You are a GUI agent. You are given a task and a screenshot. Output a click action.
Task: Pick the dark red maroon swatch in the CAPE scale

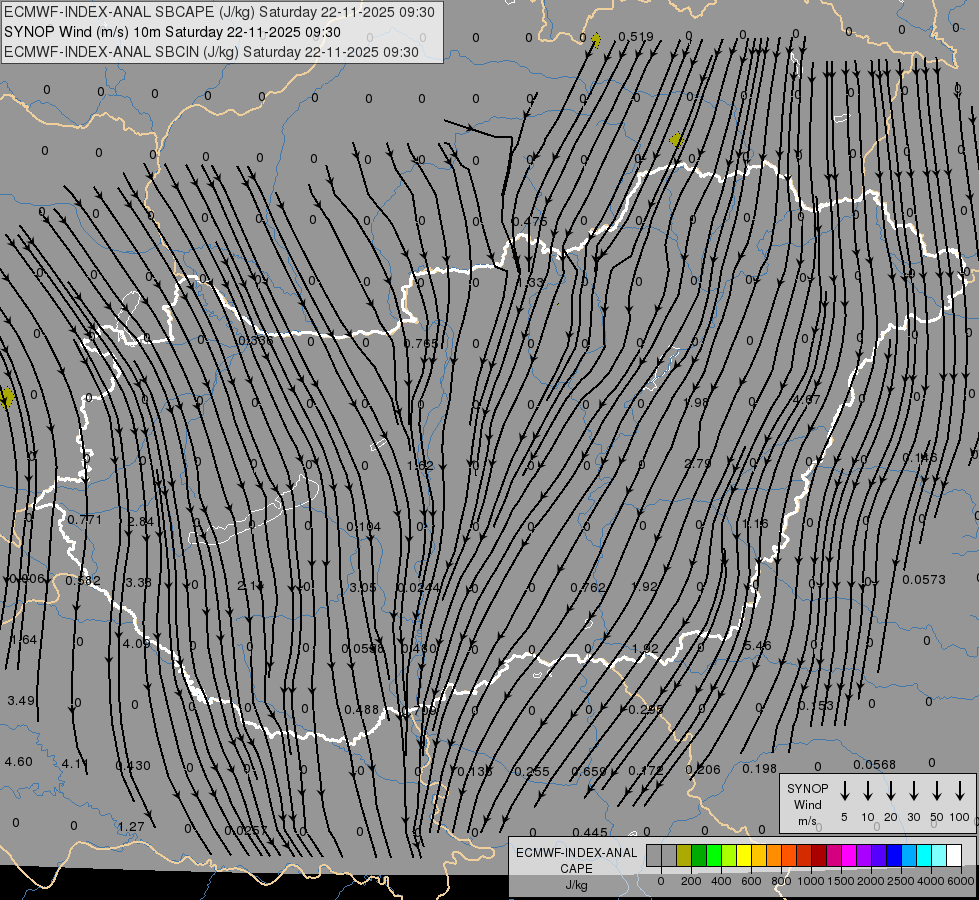[819, 855]
